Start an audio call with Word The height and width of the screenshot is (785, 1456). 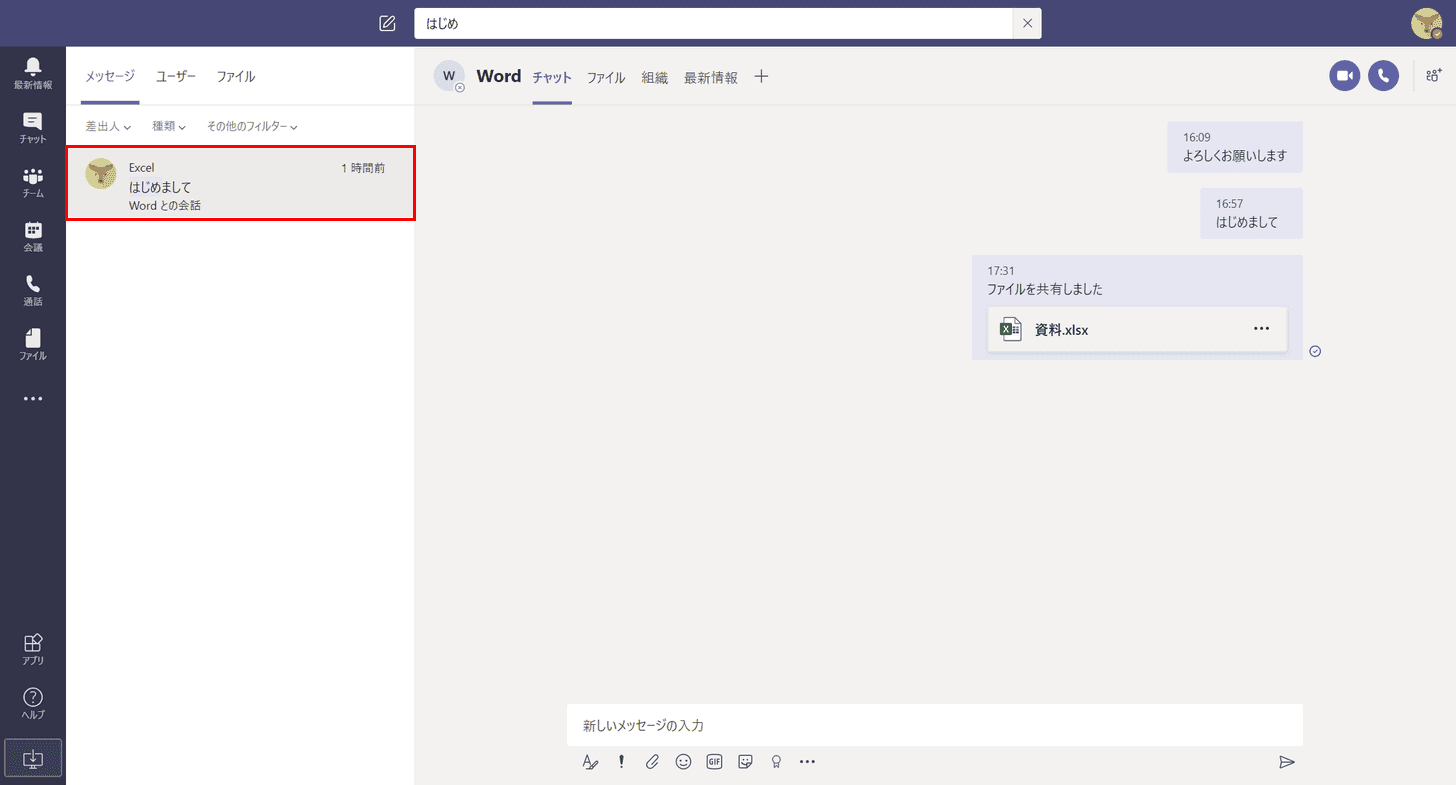1383,76
